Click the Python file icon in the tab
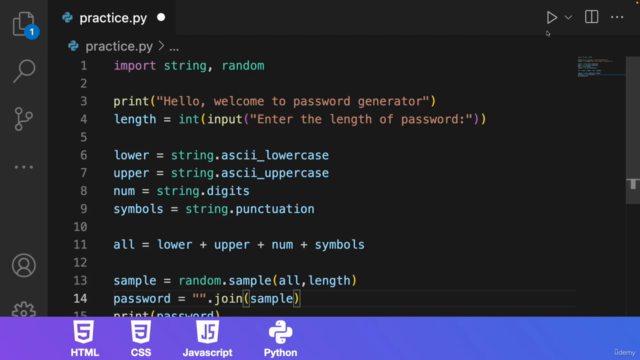Screen dimensions: 640x360 (67, 18)
